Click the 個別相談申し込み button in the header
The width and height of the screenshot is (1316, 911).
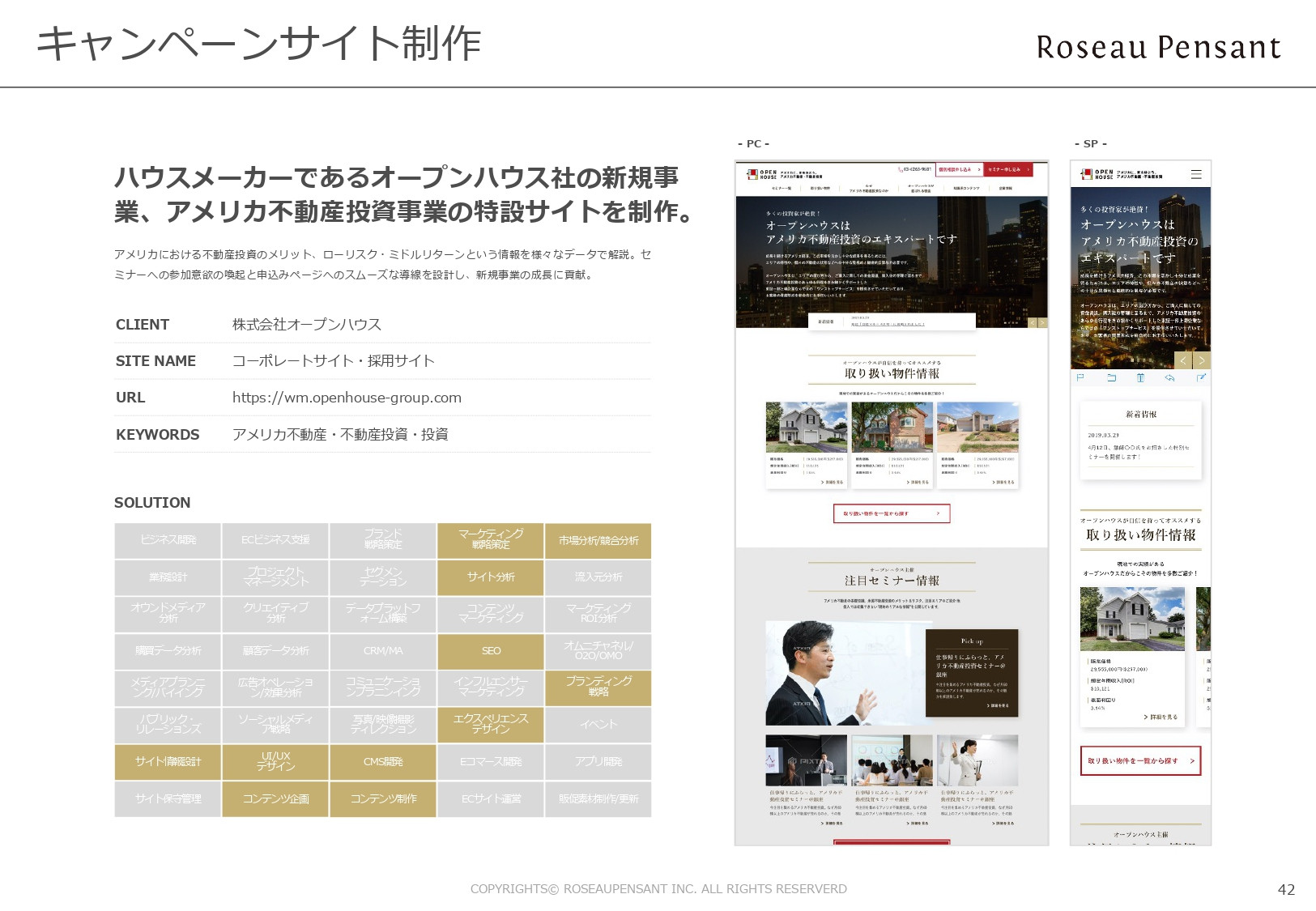tap(959, 170)
